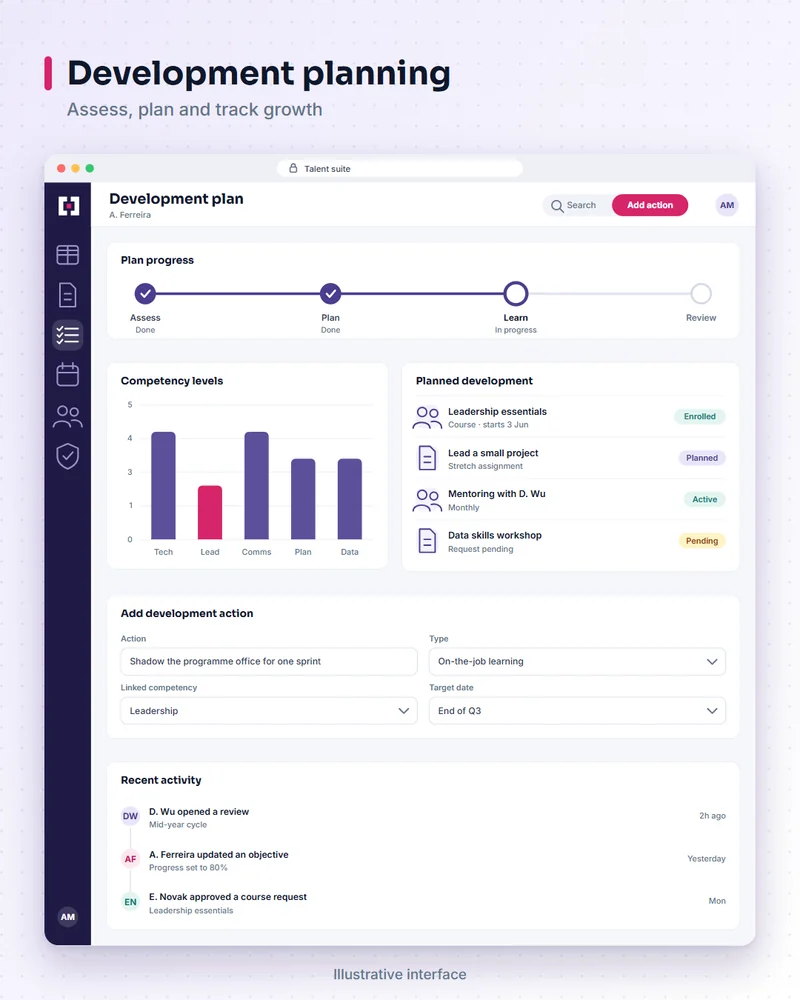This screenshot has height=1000, width=800.
Task: Open Lead a small project item
Action: point(493,453)
